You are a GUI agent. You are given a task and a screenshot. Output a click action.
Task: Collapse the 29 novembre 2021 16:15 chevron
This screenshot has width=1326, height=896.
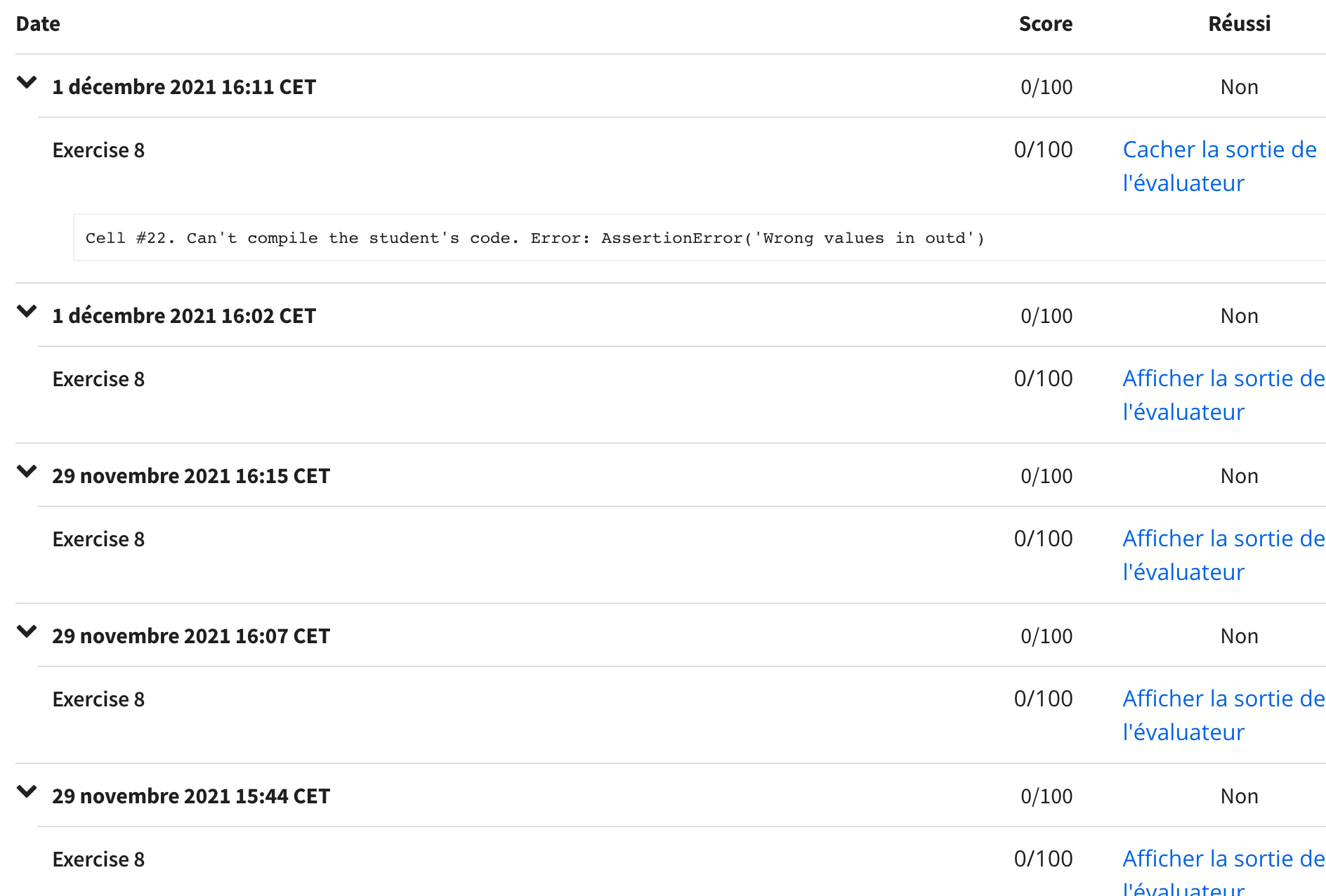27,472
